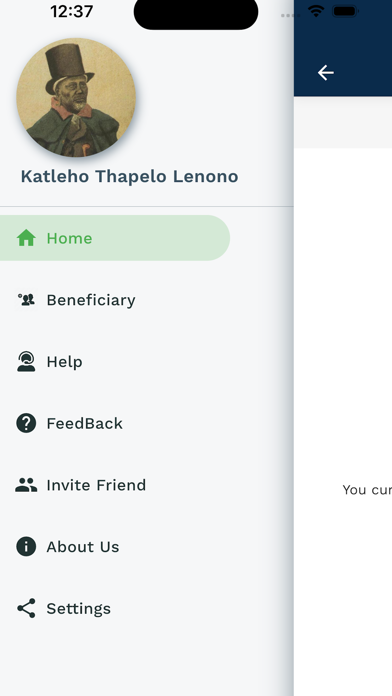Open the Home menu entry
The image size is (392, 696).
pos(115,238)
